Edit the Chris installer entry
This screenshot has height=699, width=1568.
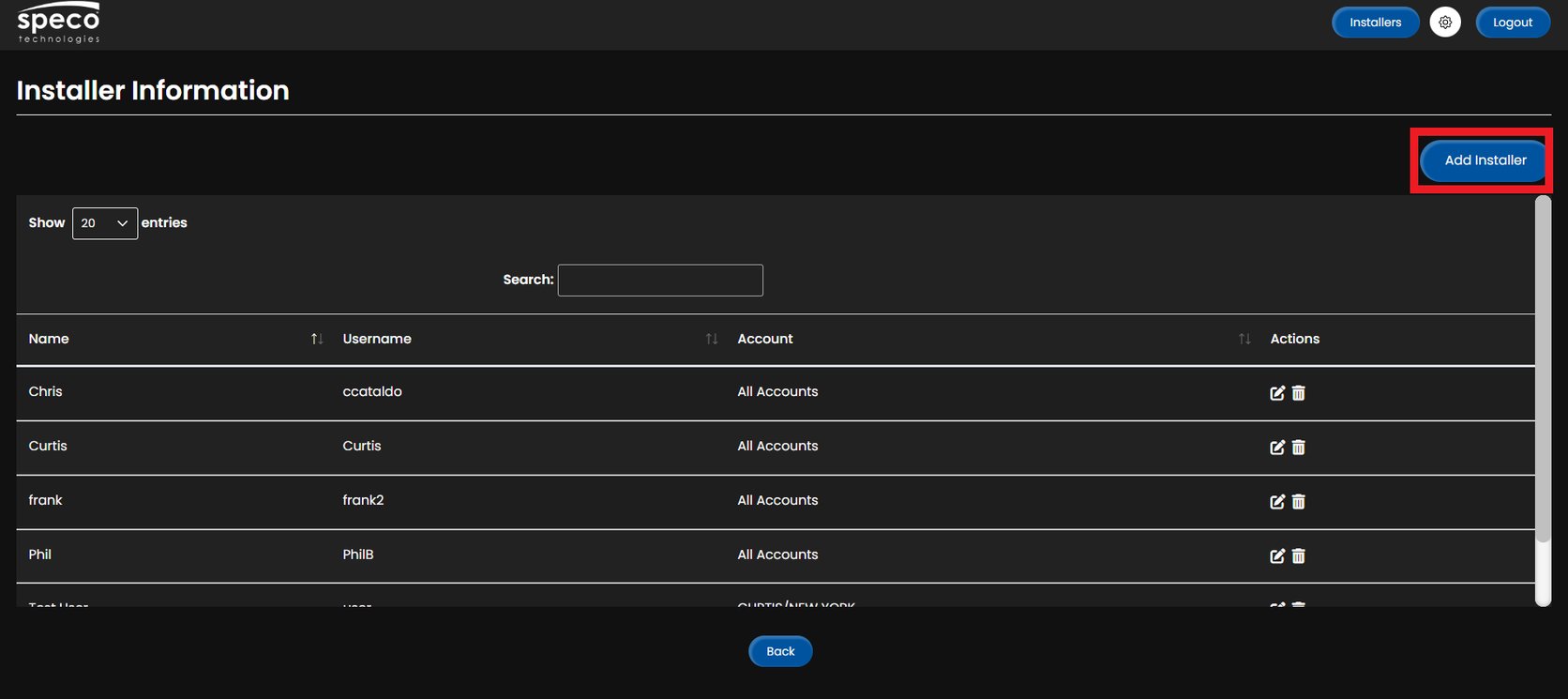[x=1277, y=393]
